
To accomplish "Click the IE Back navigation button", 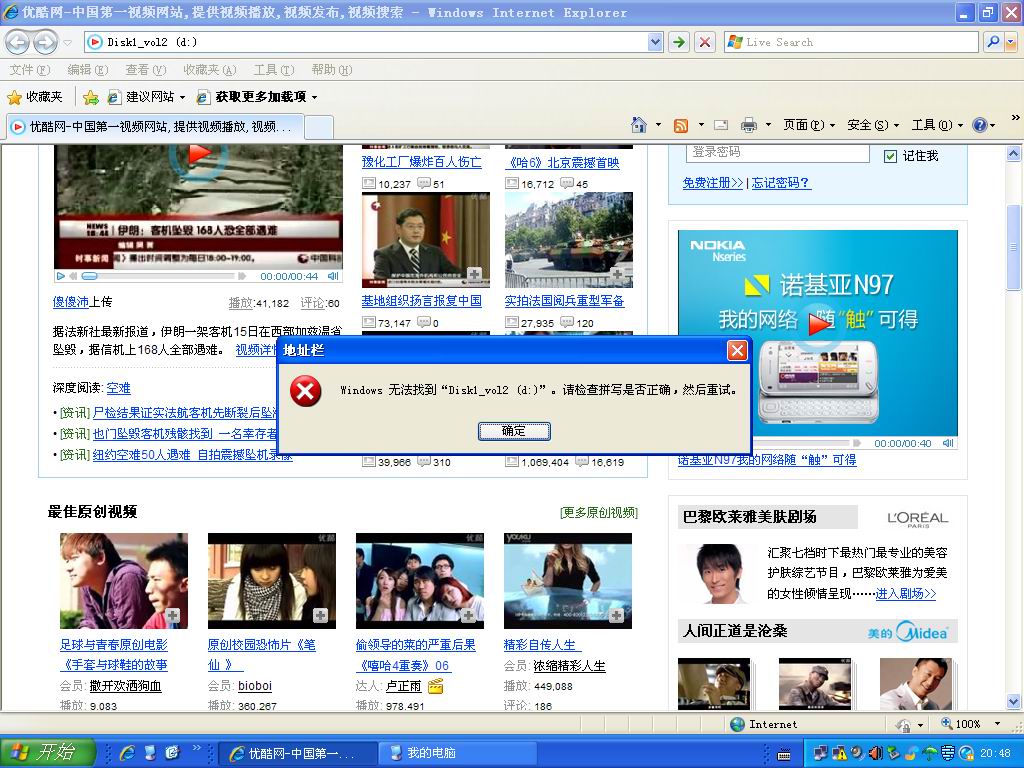I will [x=18, y=42].
